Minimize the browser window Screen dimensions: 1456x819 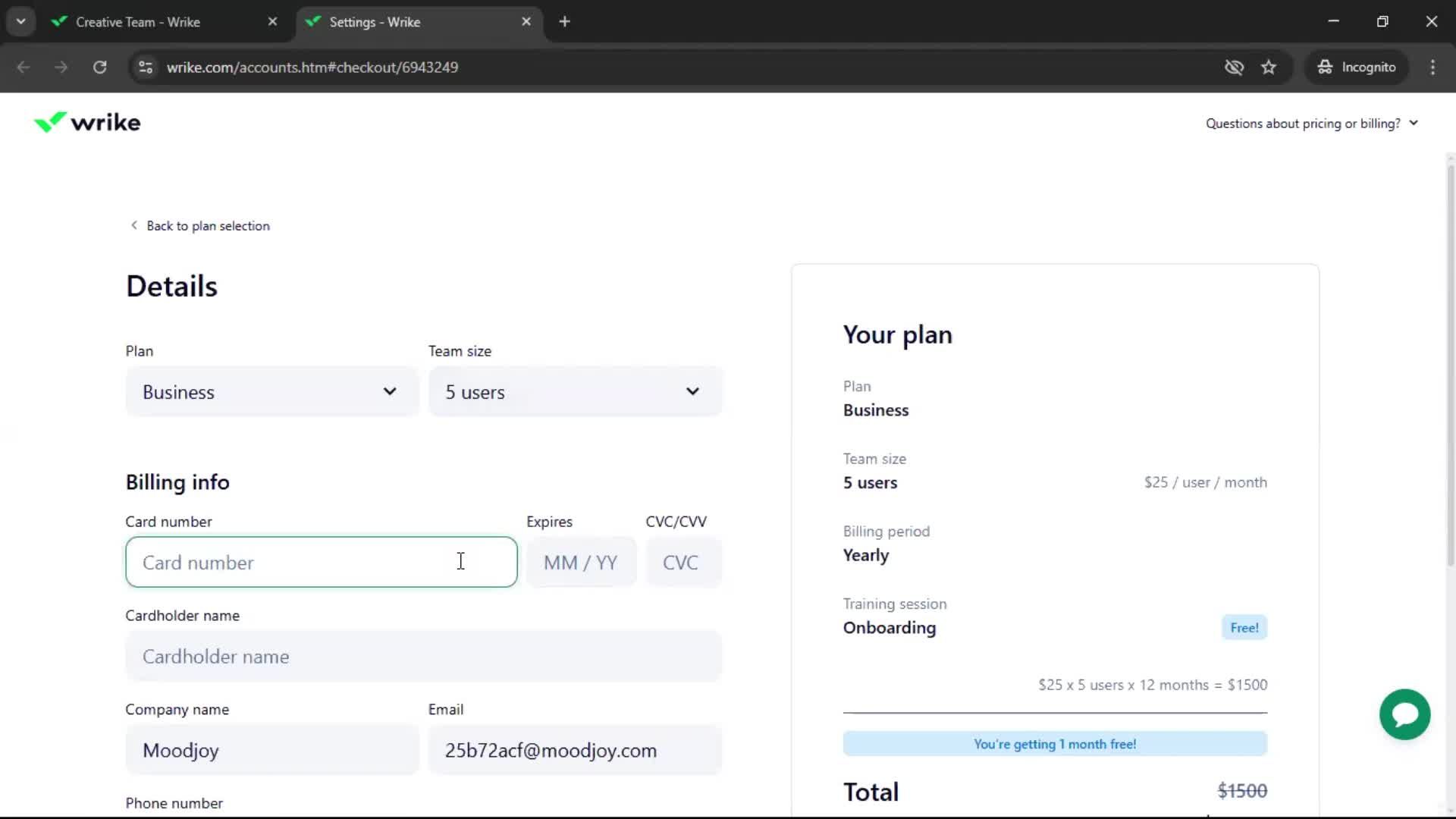1334,21
